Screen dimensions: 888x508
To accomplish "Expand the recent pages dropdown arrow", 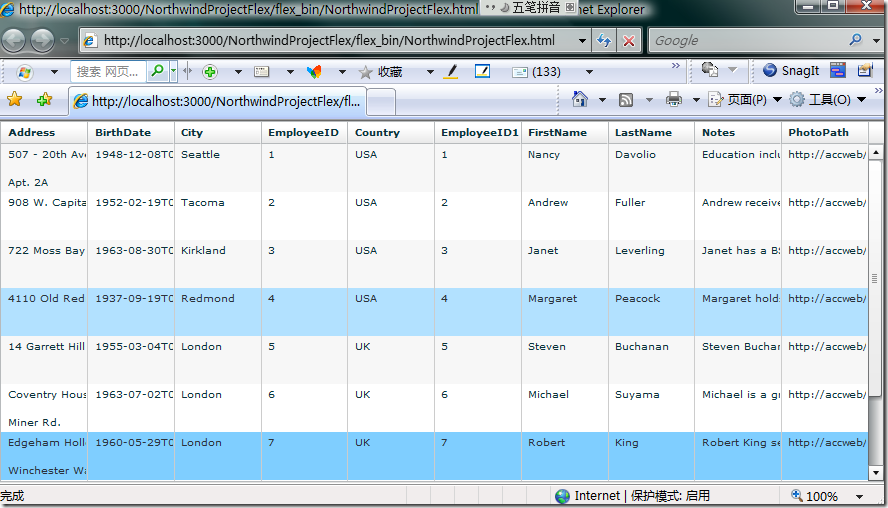I will pyautogui.click(x=64, y=41).
